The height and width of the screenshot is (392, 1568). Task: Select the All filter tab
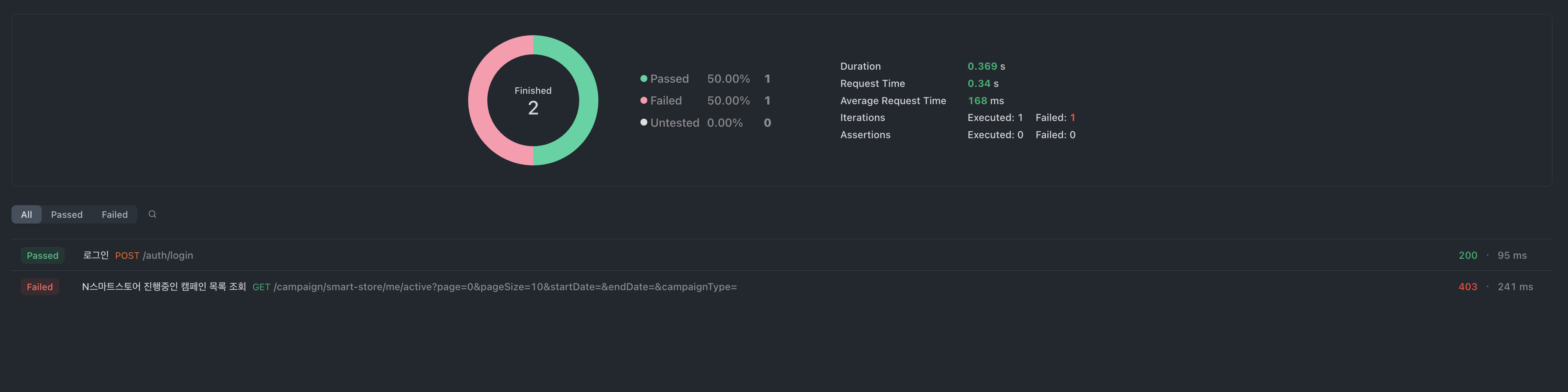point(26,214)
